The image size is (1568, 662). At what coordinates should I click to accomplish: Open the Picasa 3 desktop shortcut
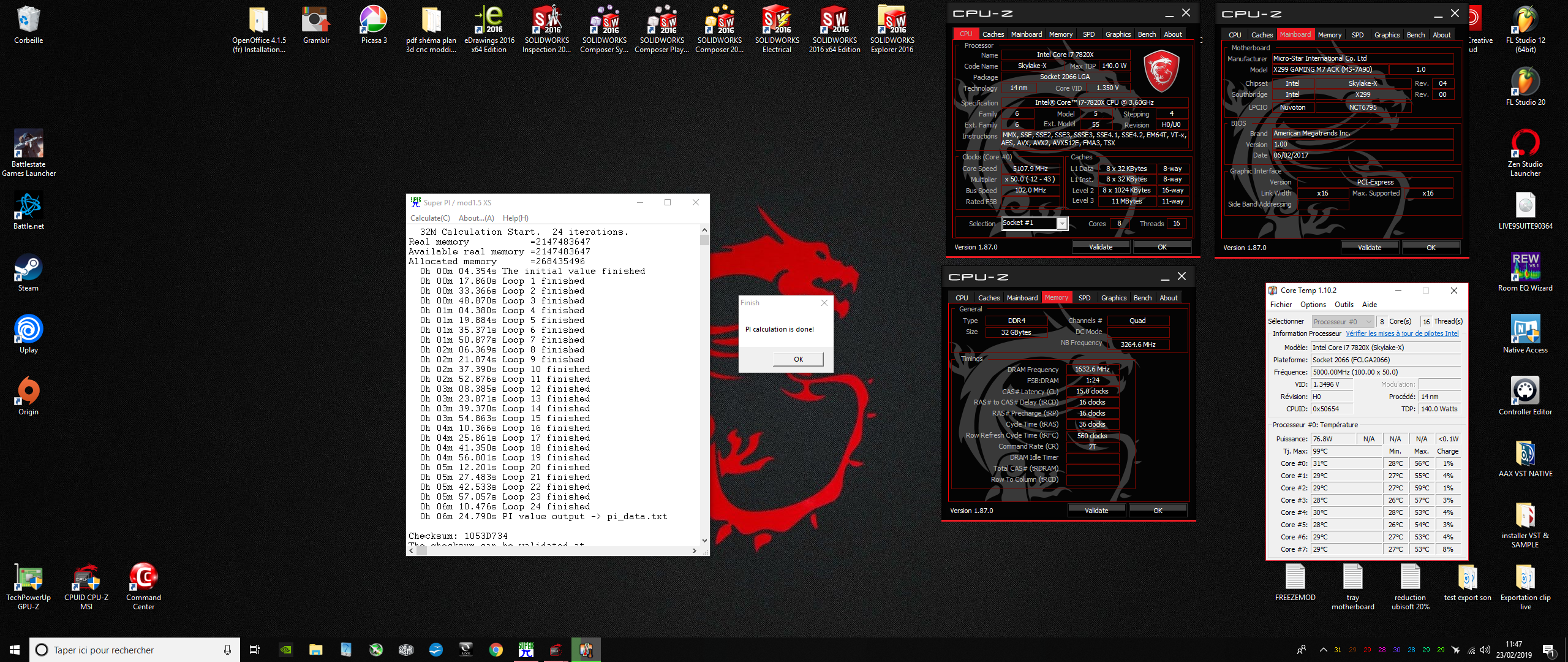[374, 25]
